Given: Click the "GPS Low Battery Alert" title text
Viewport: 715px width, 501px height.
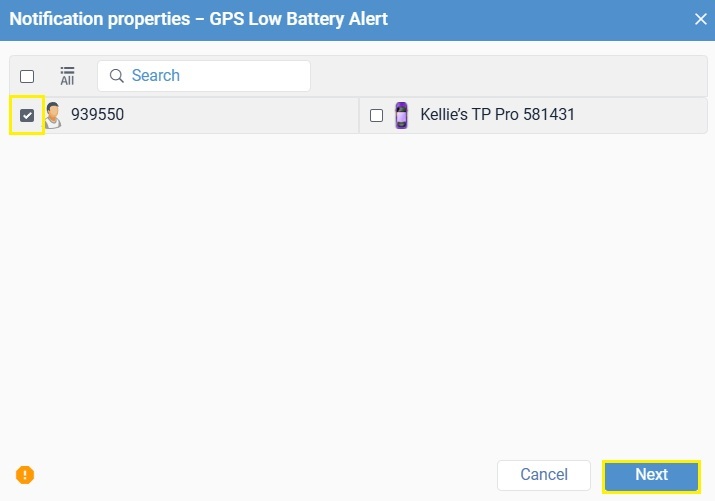Looking at the screenshot, I should [299, 19].
